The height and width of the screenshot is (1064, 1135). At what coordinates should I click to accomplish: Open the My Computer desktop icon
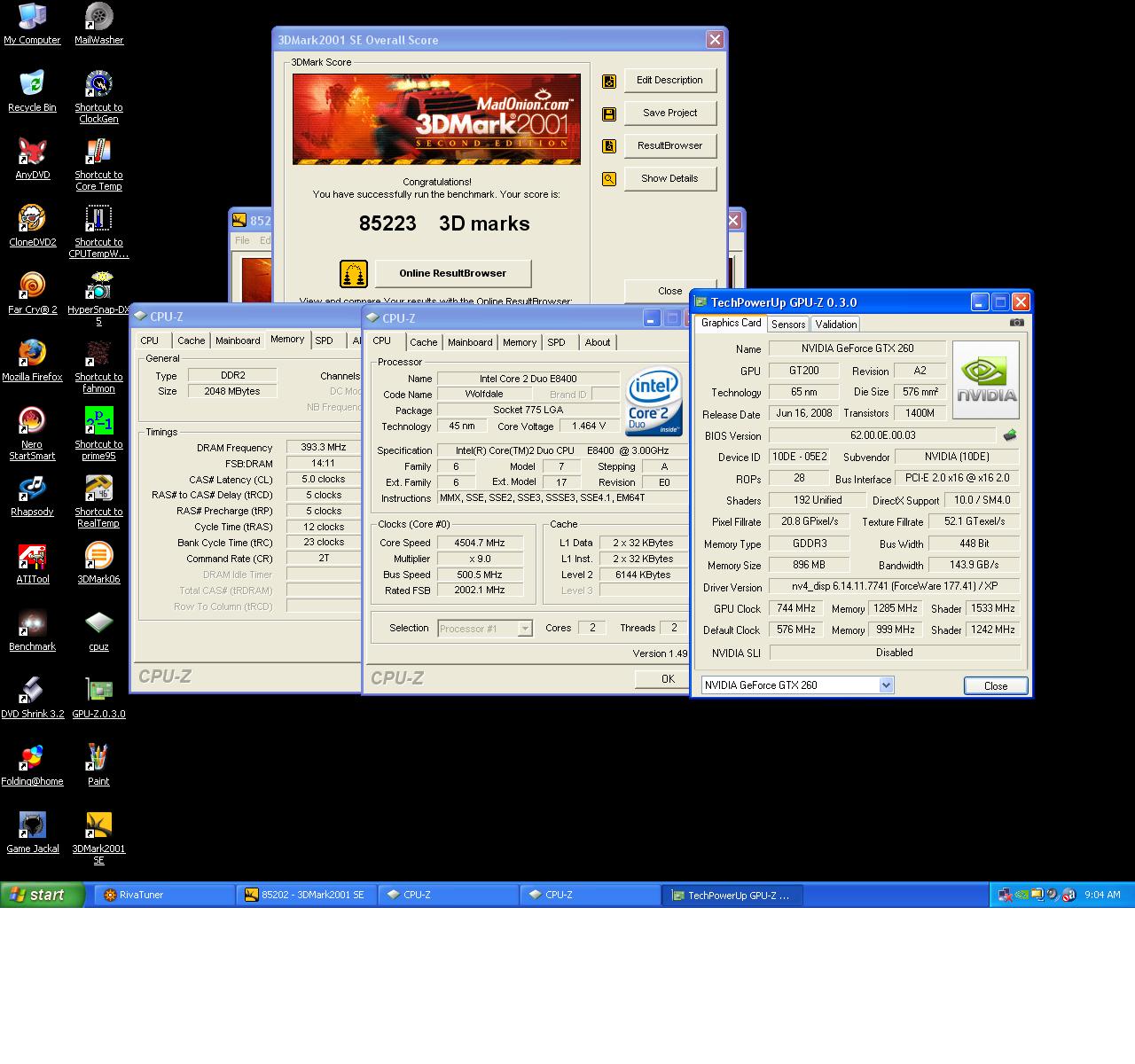pyautogui.click(x=32, y=24)
